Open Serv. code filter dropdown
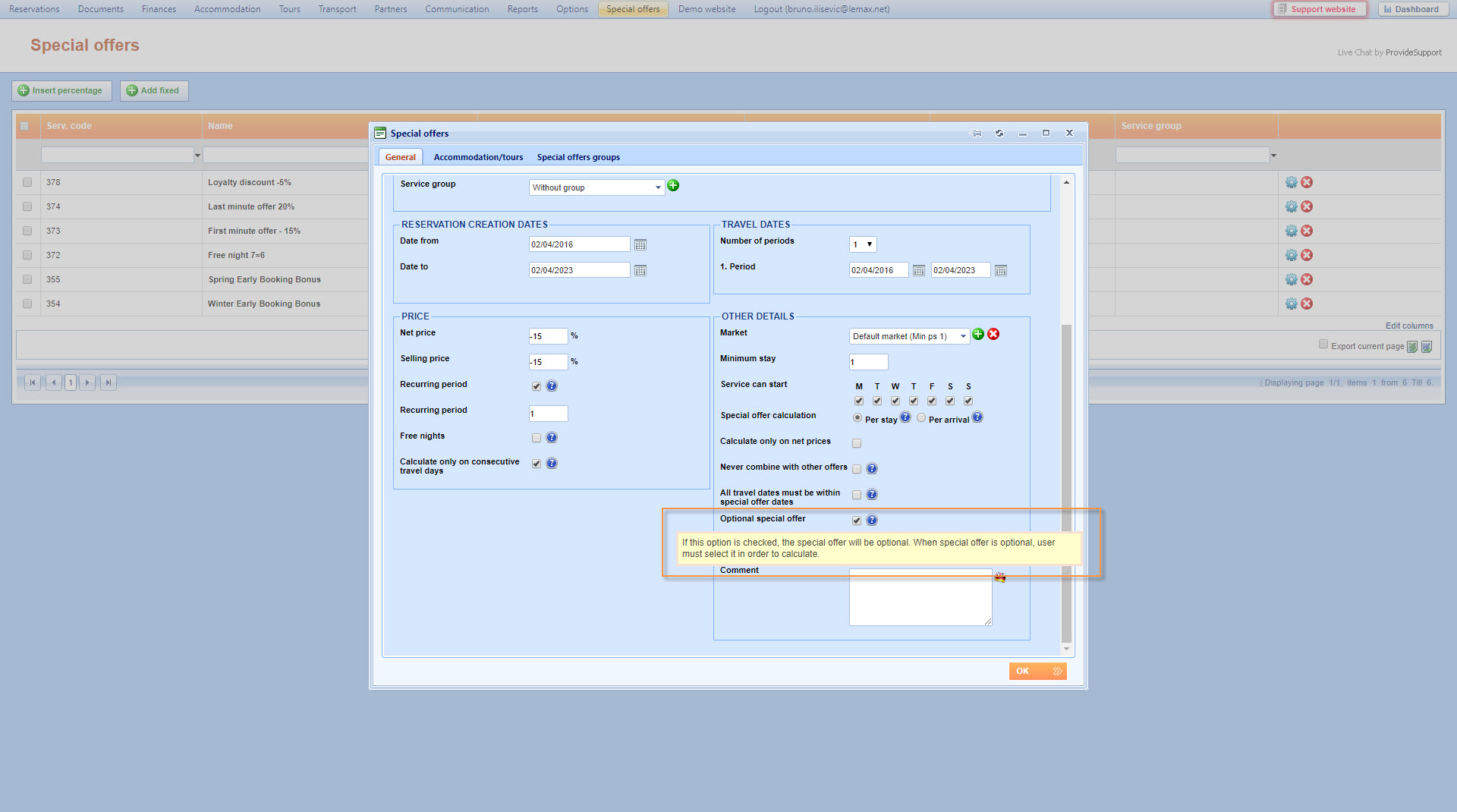This screenshot has width=1457, height=812. click(197, 156)
